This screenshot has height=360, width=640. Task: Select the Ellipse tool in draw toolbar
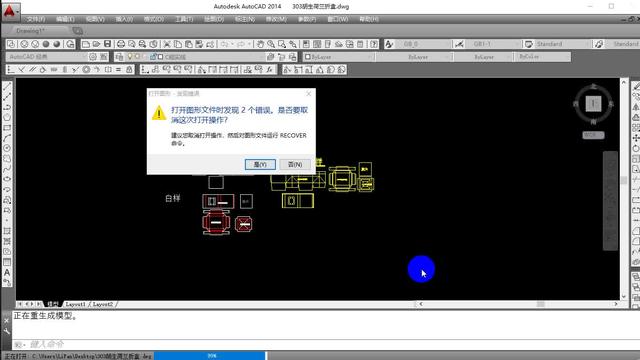7,179
